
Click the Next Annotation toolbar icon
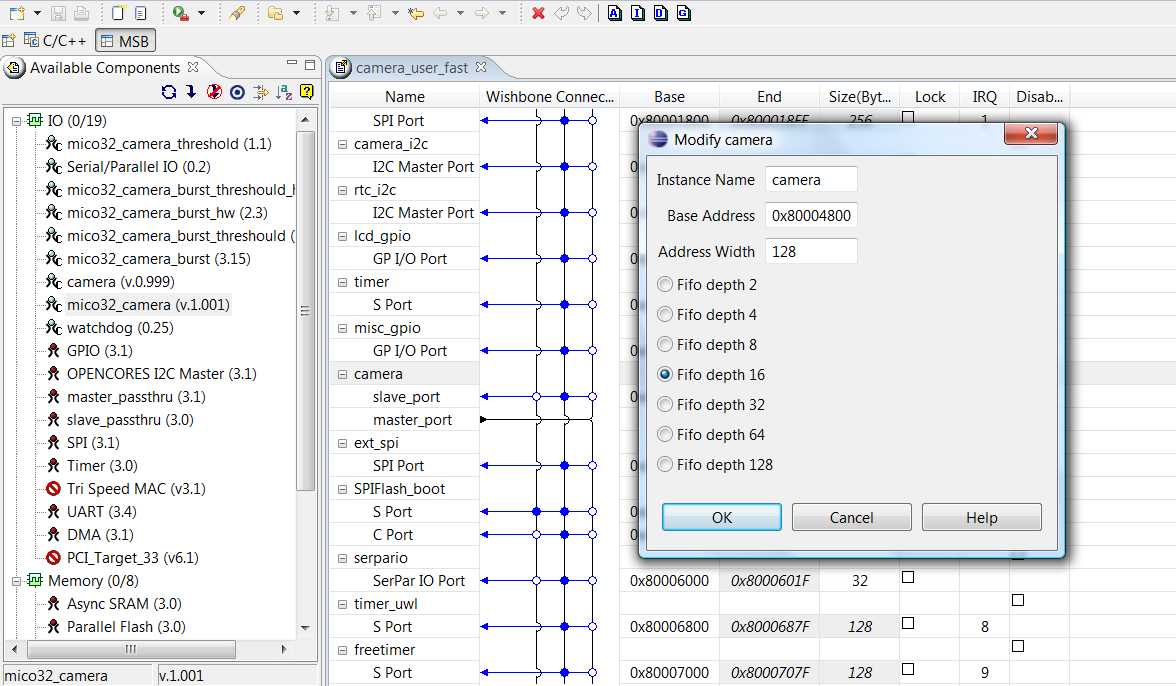tap(332, 13)
